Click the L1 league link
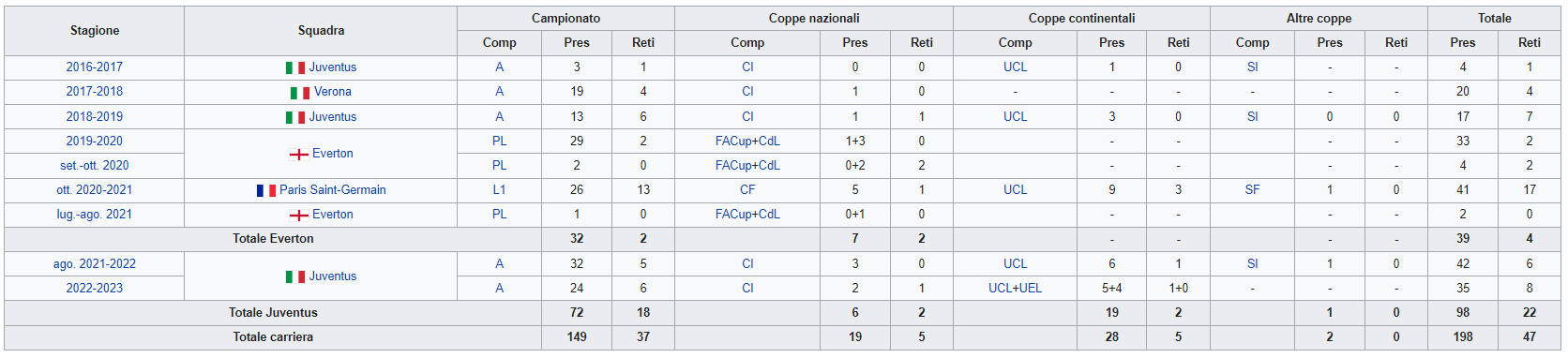Screen dimensions: 1568x358 500,190
